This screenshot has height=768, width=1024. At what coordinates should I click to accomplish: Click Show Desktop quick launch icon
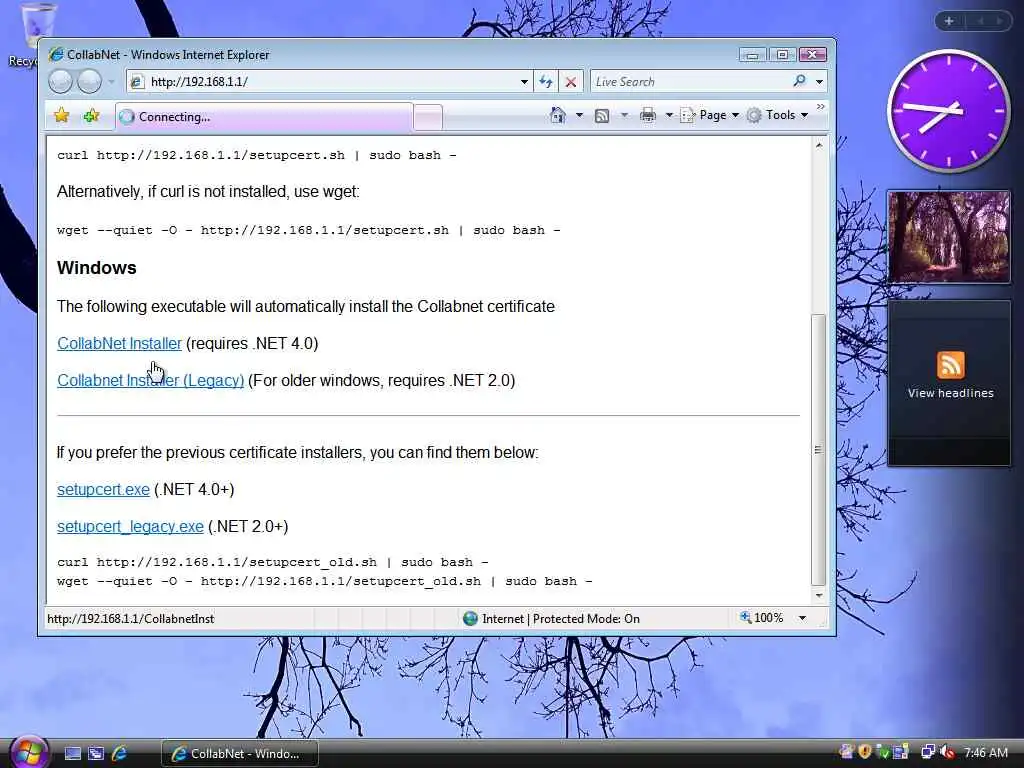(x=73, y=754)
